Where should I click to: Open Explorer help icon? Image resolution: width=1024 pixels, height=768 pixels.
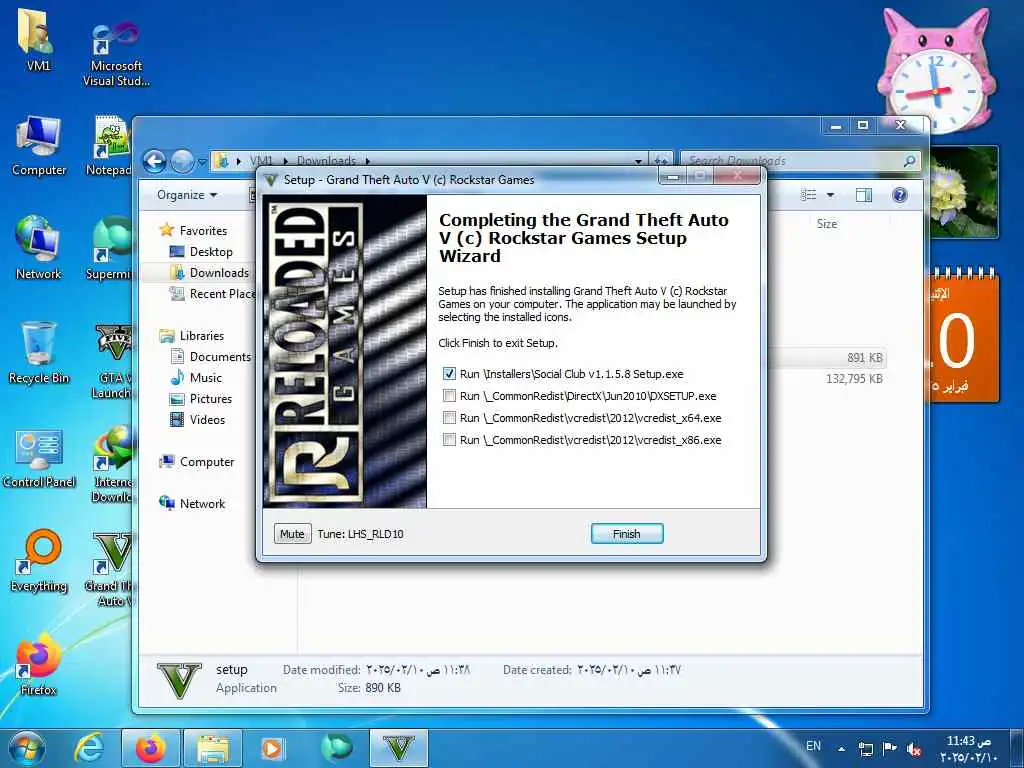point(899,195)
